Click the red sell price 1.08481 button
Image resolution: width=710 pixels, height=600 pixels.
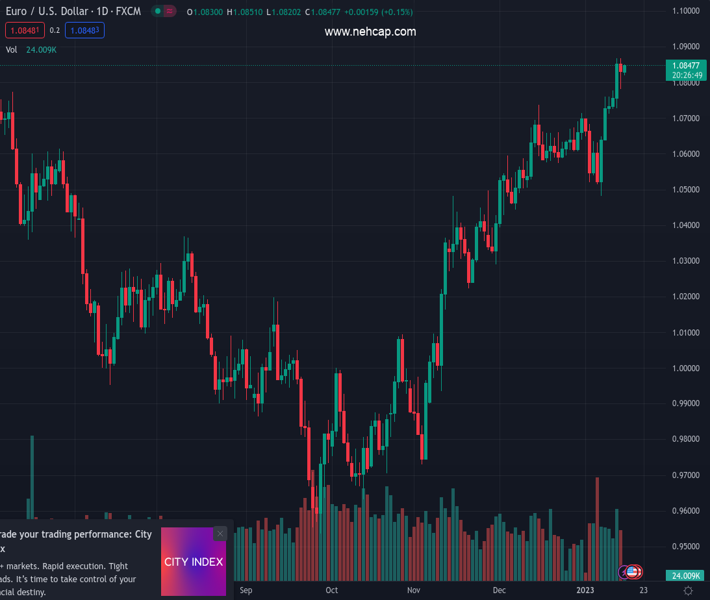click(25, 31)
